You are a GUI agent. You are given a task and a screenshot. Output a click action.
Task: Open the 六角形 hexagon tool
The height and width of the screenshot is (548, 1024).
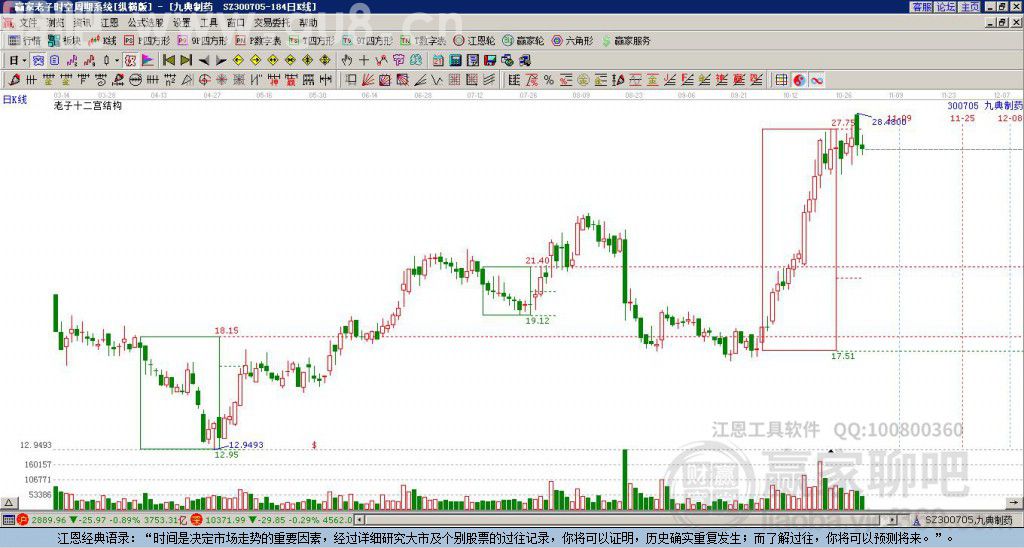pos(573,40)
